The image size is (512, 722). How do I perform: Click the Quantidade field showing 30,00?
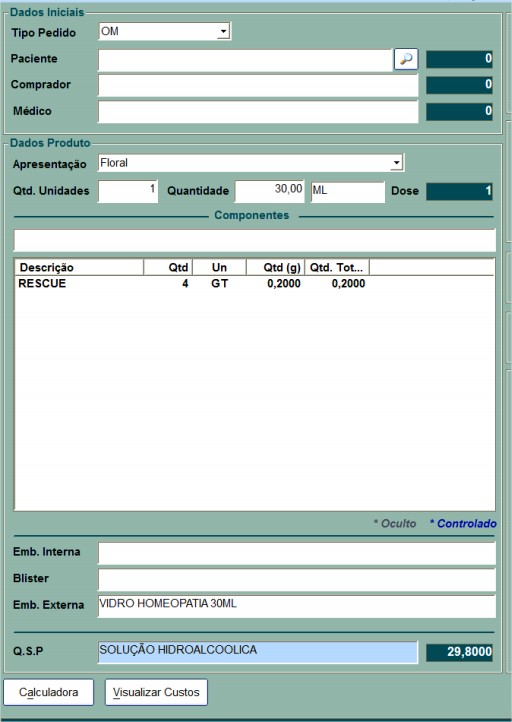pyautogui.click(x=269, y=192)
